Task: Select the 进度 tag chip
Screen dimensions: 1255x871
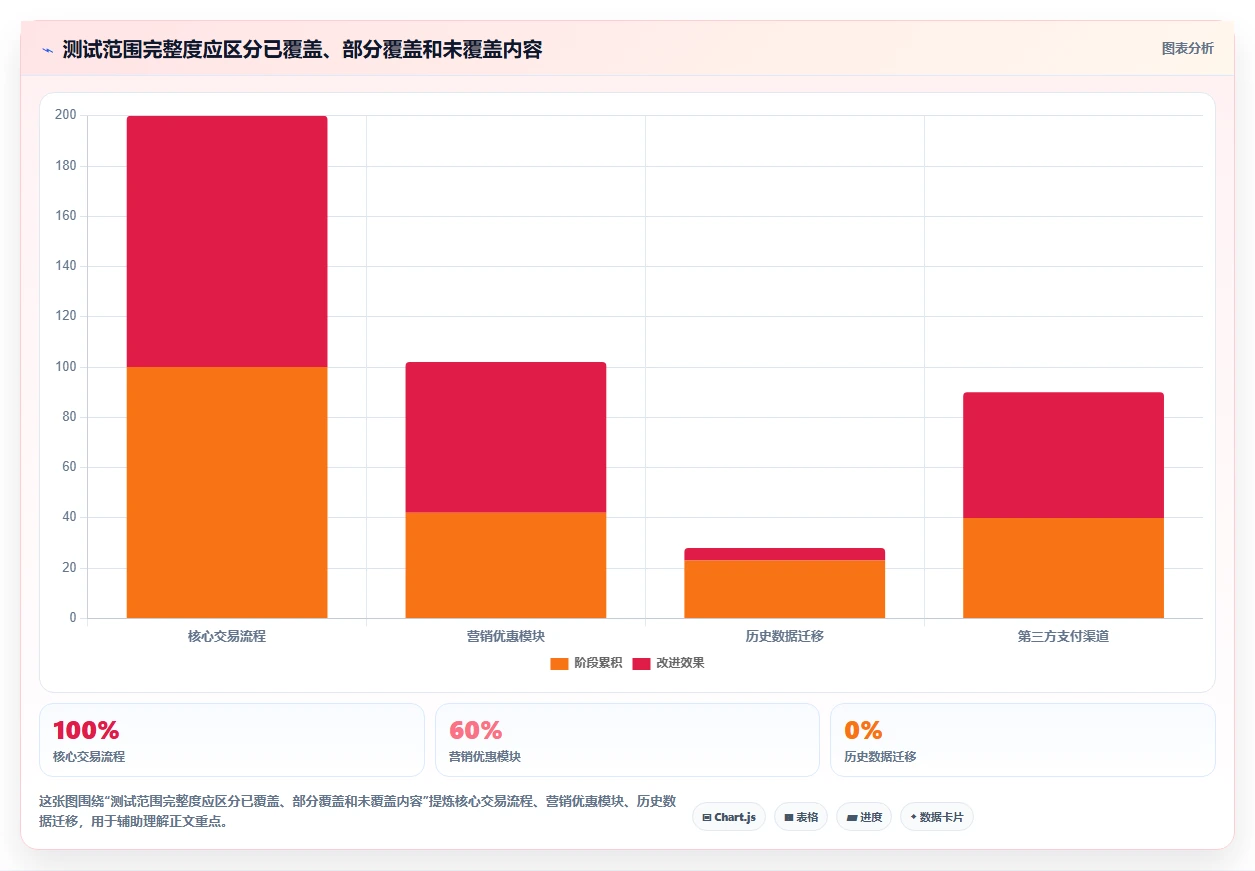Action: 864,817
